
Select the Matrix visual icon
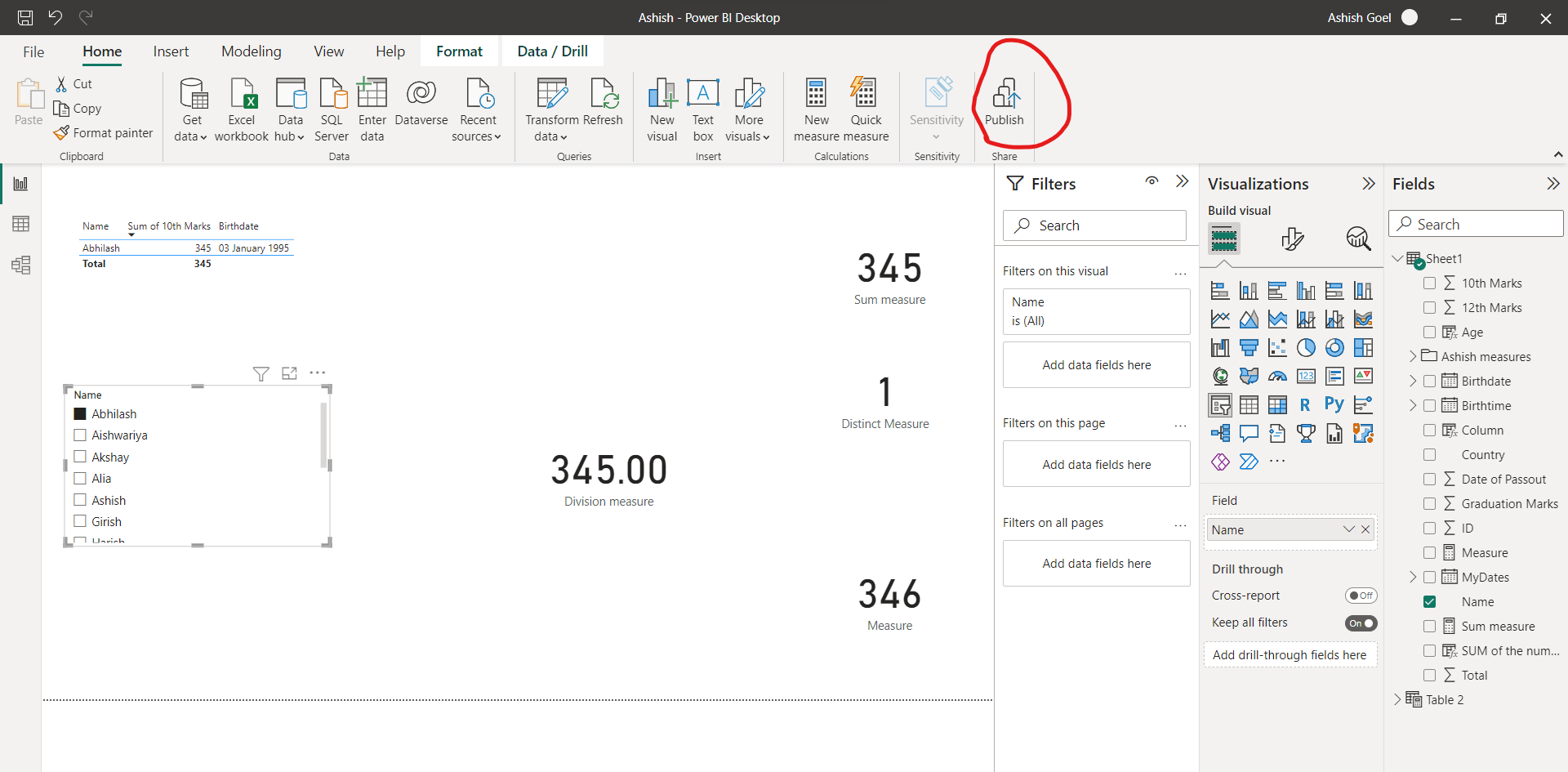coord(1278,404)
